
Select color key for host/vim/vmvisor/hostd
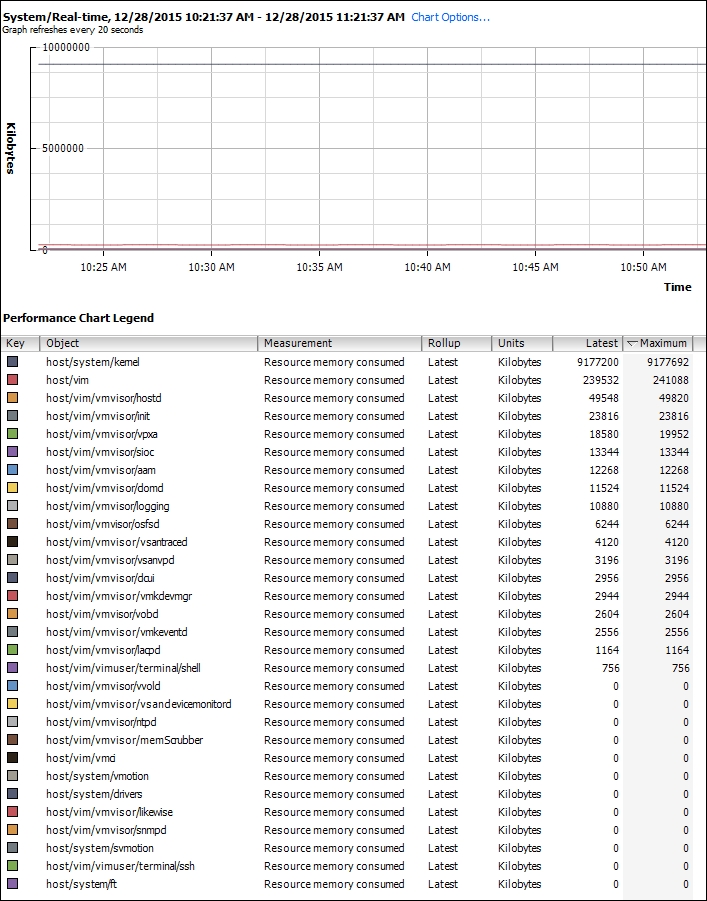click(x=12, y=398)
